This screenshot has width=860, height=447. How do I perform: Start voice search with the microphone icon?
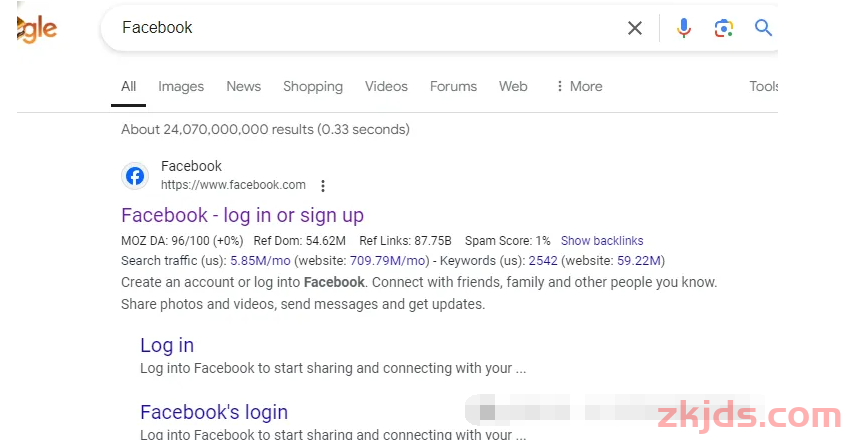pyautogui.click(x=683, y=28)
